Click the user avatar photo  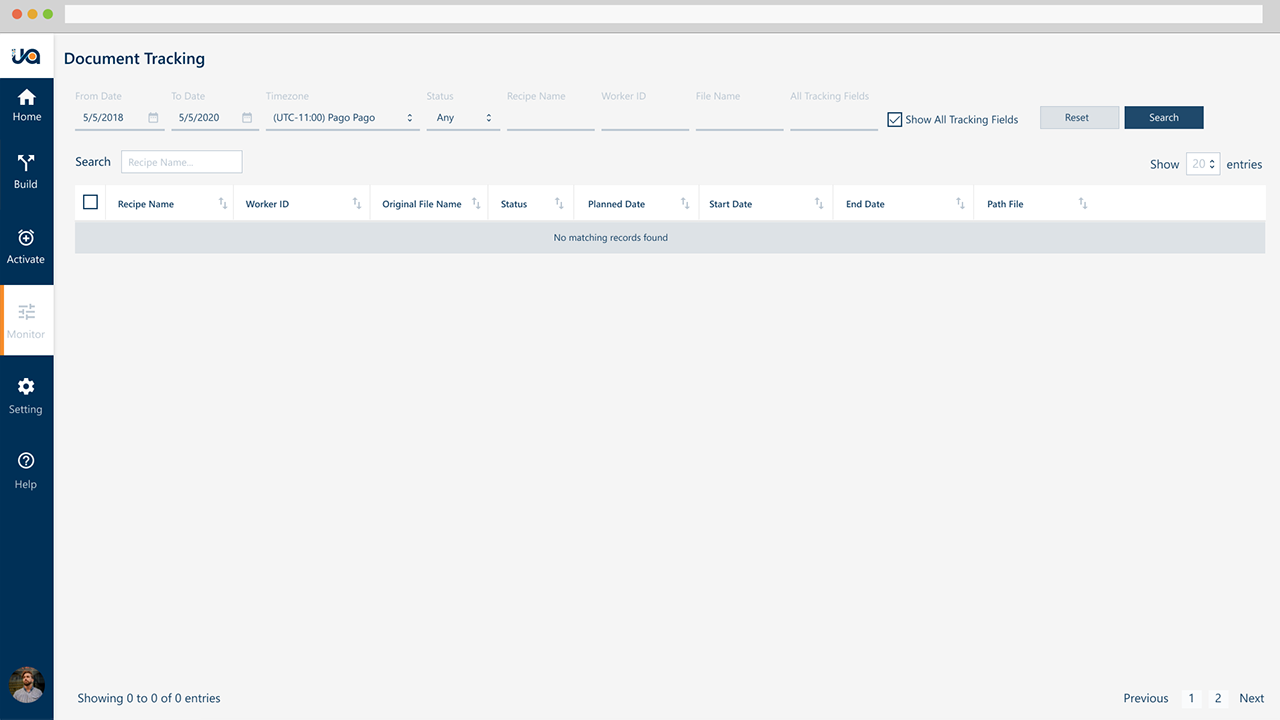pos(27,685)
